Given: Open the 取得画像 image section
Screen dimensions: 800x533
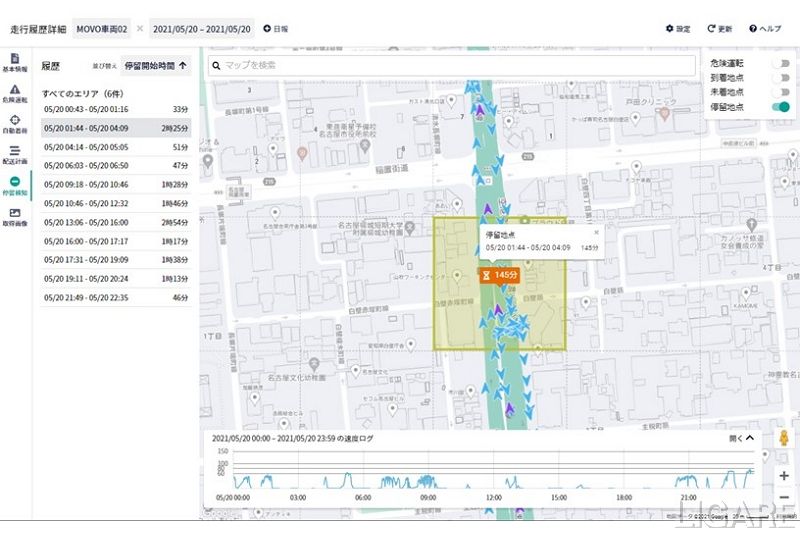Looking at the screenshot, I should tap(15, 217).
